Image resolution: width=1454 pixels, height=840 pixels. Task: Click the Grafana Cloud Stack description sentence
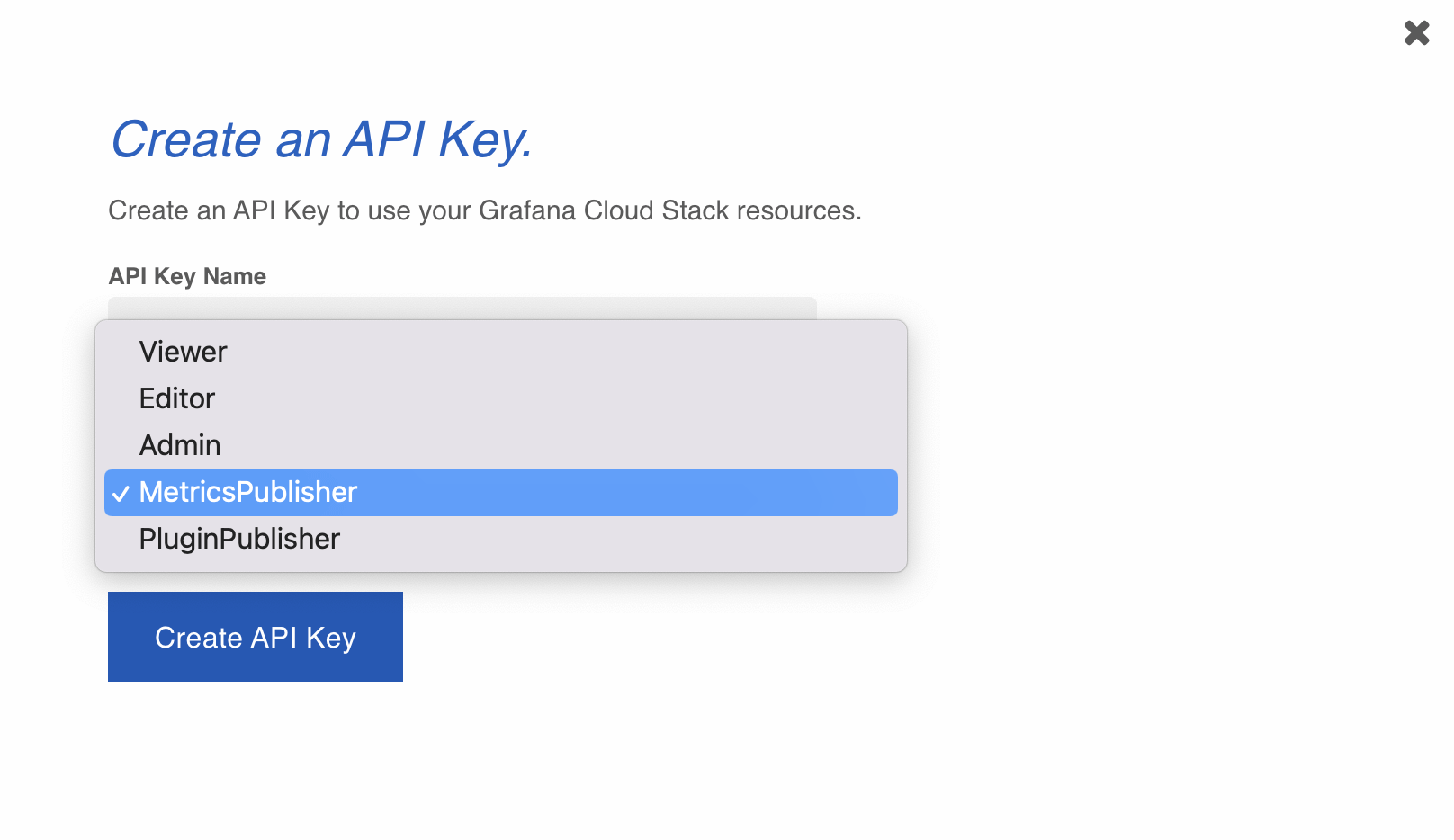485,210
